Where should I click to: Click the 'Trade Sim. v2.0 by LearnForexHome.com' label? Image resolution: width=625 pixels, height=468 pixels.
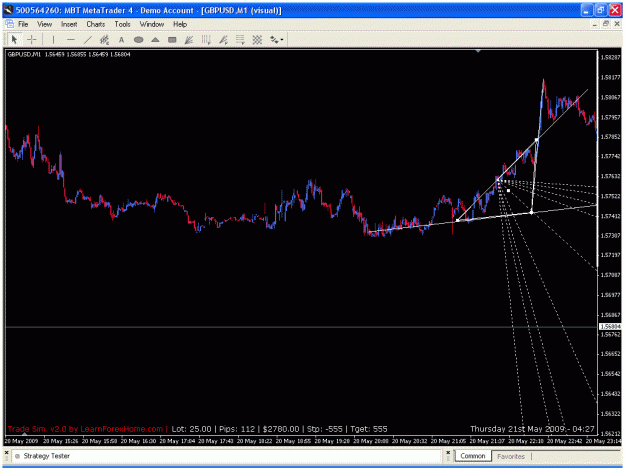click(85, 429)
